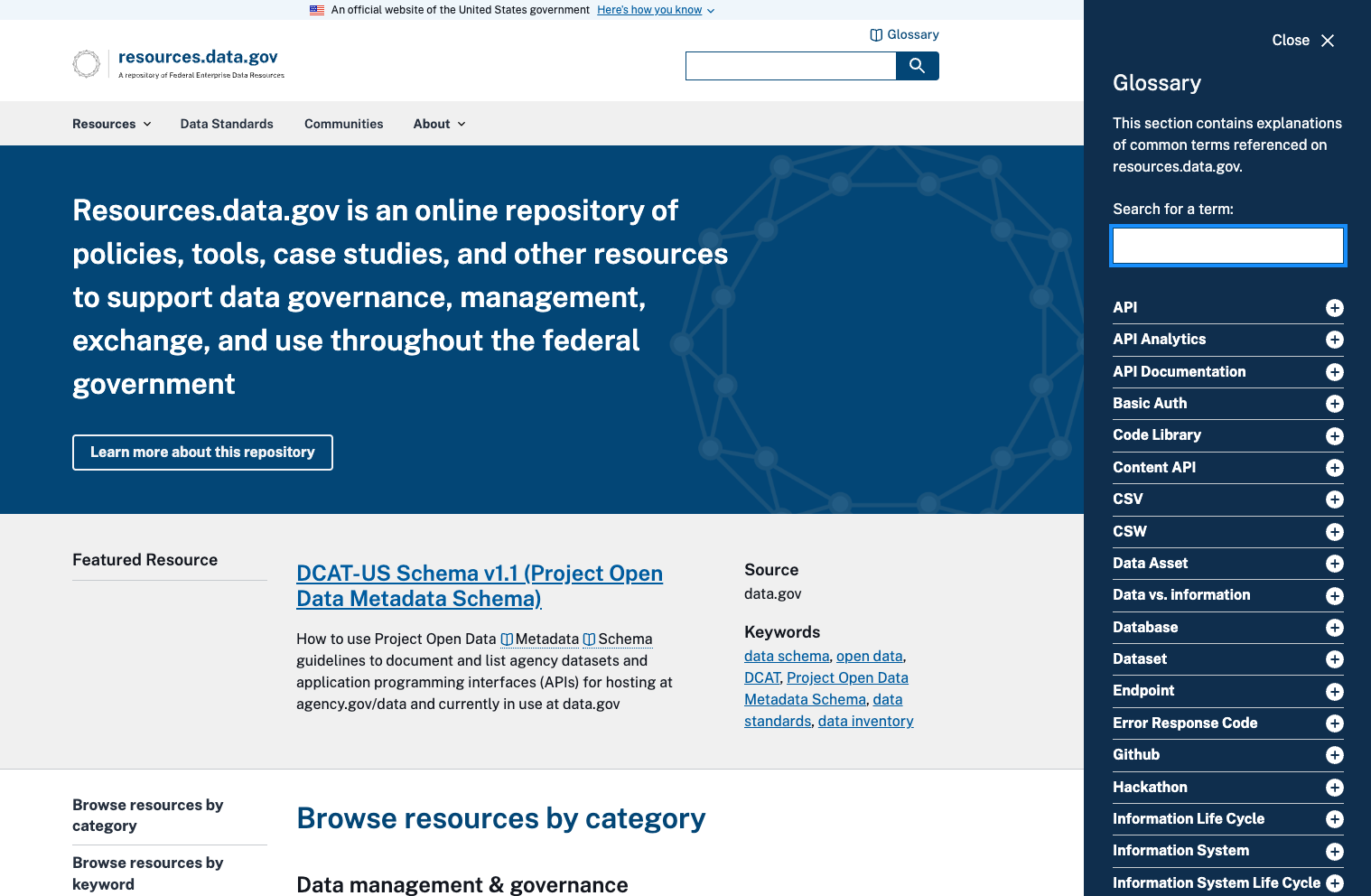Expand the API Analytics term label
The image size is (1371, 896).
tap(1160, 340)
